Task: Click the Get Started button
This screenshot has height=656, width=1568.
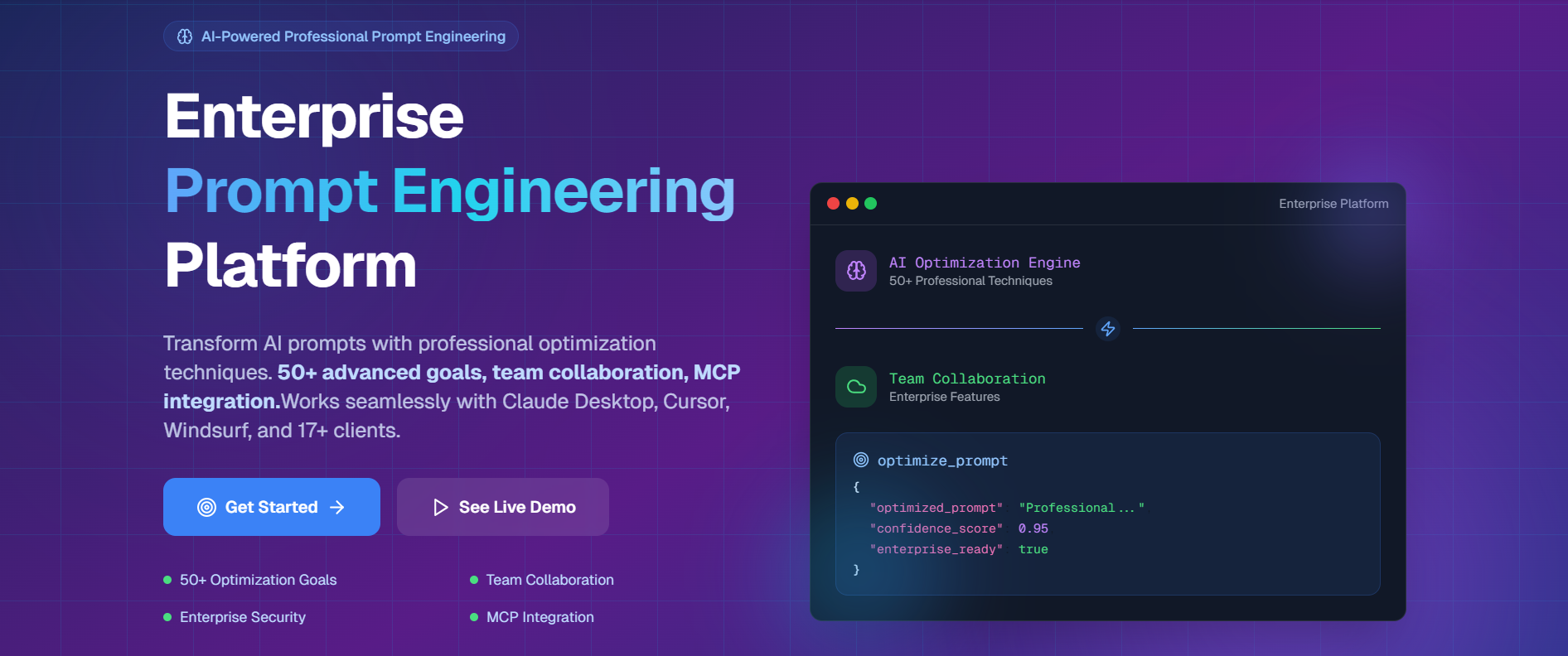Action: (x=272, y=507)
